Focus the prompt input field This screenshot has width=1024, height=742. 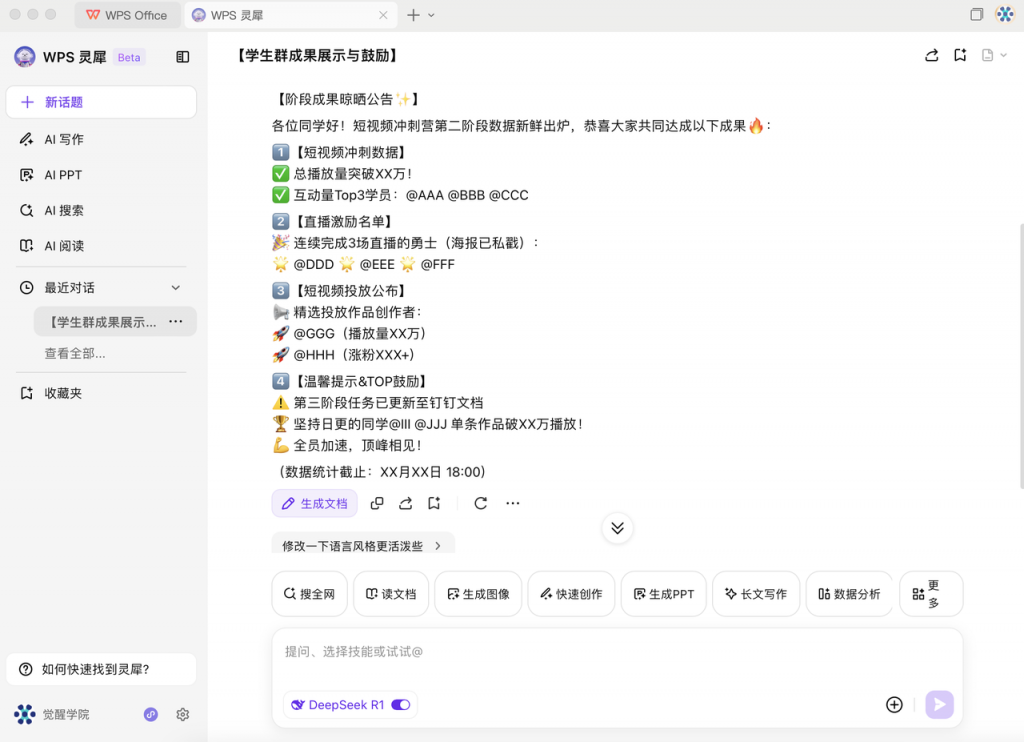point(617,653)
